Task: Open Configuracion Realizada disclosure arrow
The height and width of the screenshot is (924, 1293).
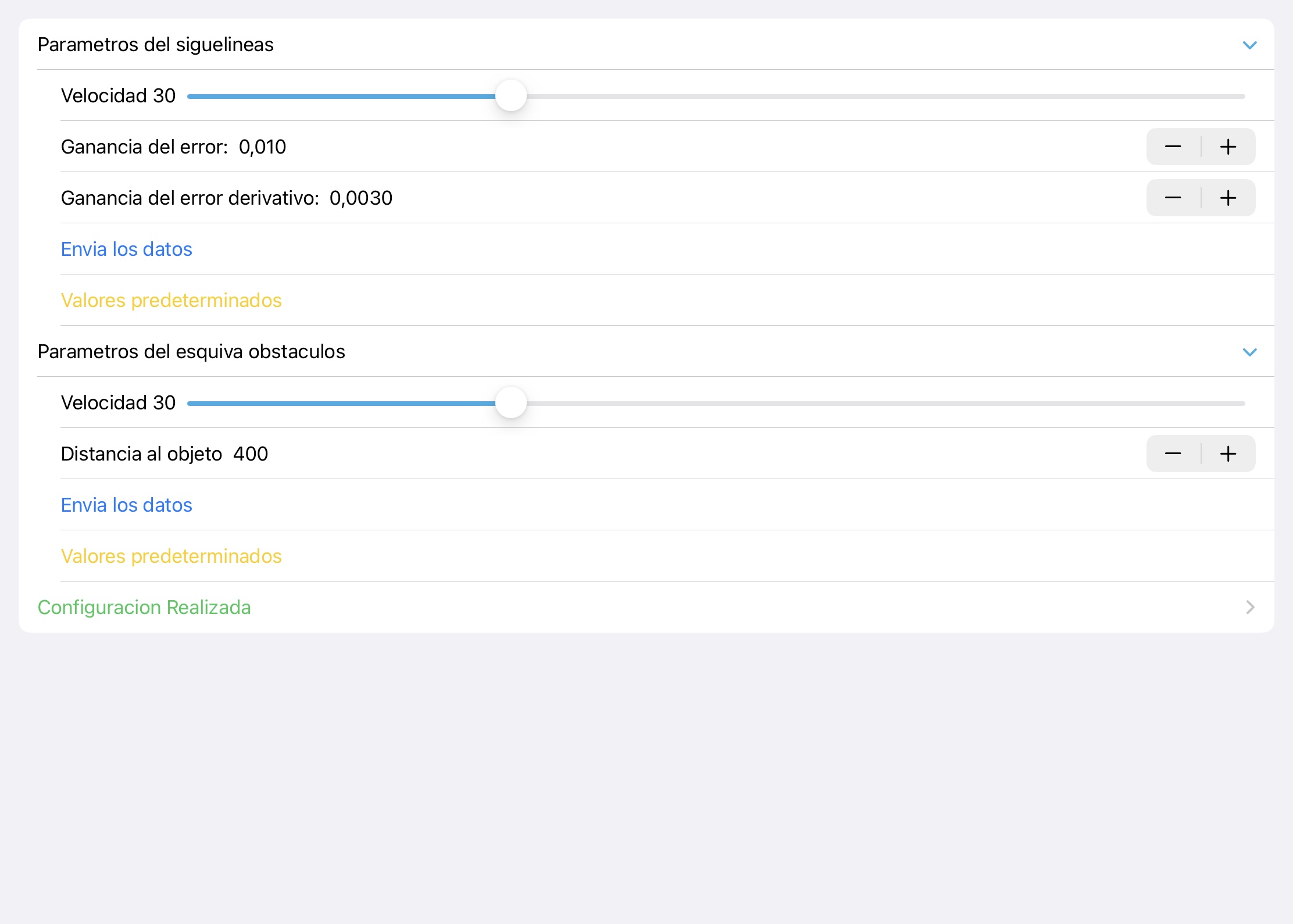Action: pyautogui.click(x=1251, y=607)
